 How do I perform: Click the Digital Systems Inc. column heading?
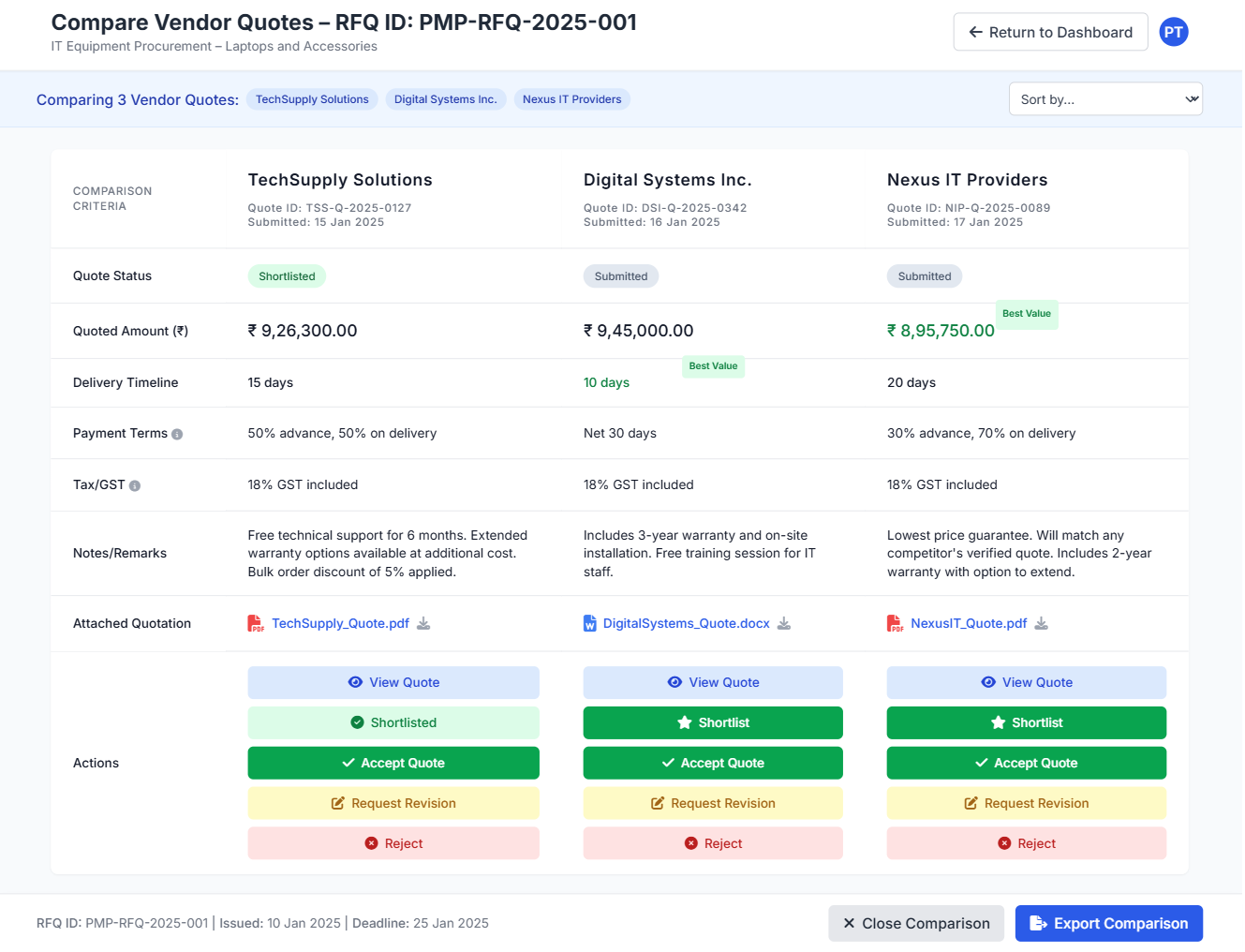(668, 180)
